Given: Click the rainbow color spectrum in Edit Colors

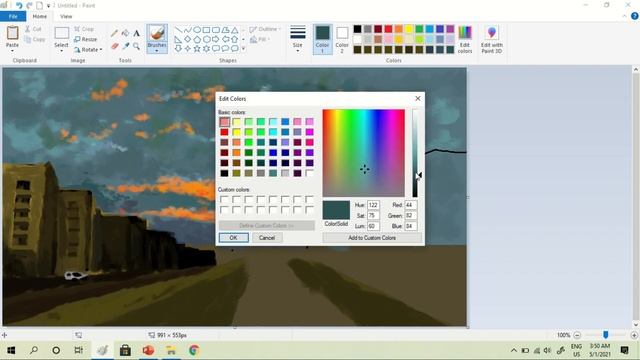Looking at the screenshot, I should pyautogui.click(x=364, y=153).
